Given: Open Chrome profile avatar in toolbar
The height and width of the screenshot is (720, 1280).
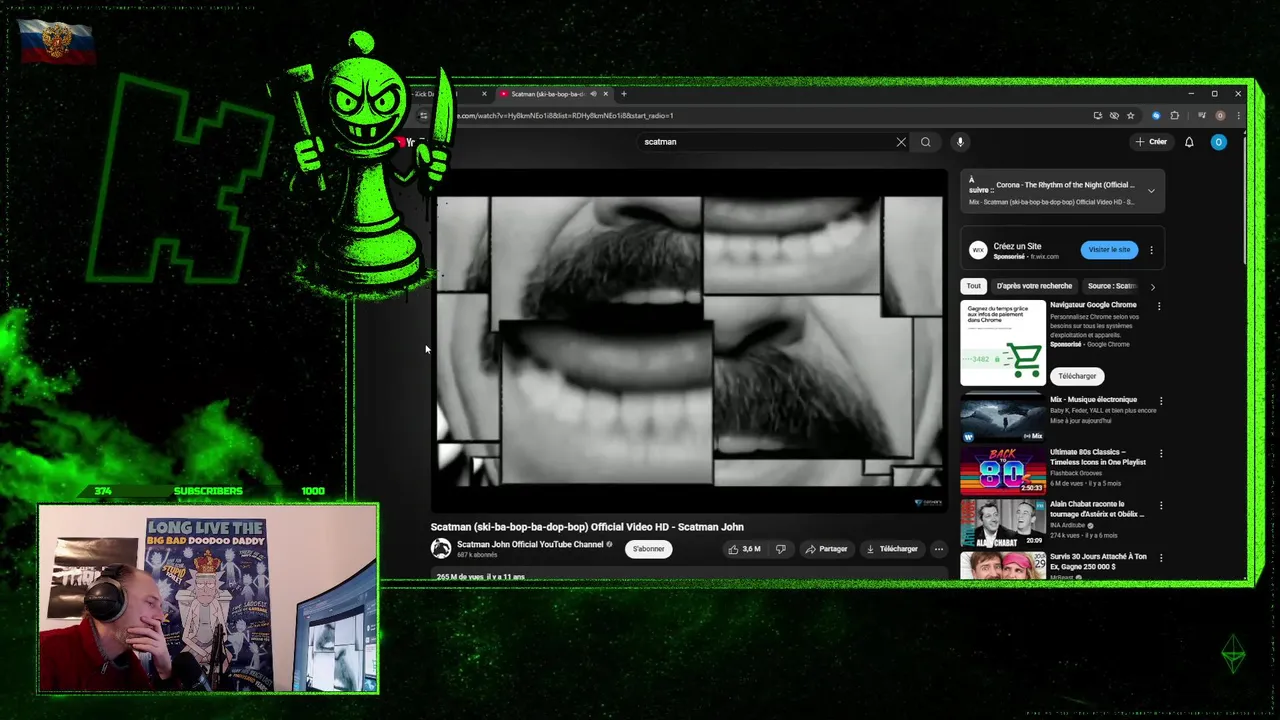Looking at the screenshot, I should click(1220, 115).
